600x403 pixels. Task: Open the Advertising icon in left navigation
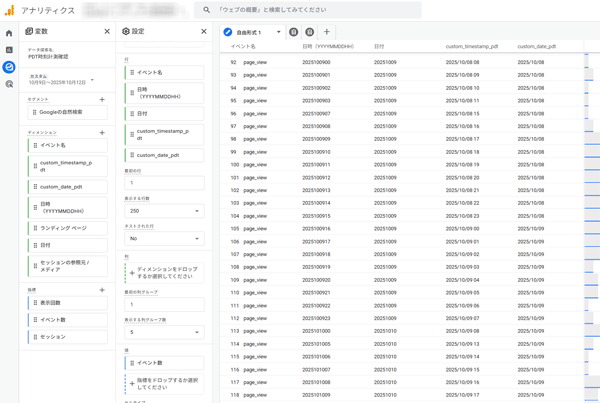click(9, 85)
